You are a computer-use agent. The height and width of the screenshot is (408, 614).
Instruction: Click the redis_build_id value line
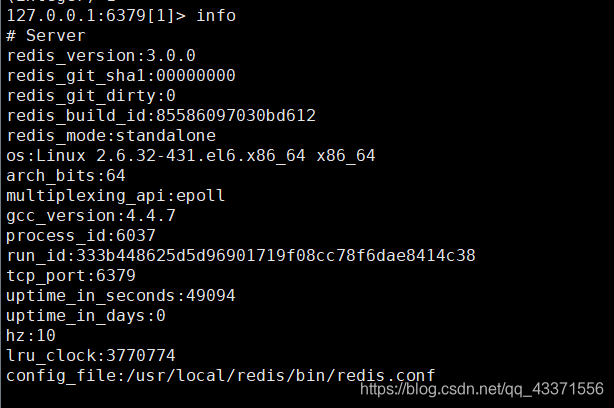click(161, 116)
